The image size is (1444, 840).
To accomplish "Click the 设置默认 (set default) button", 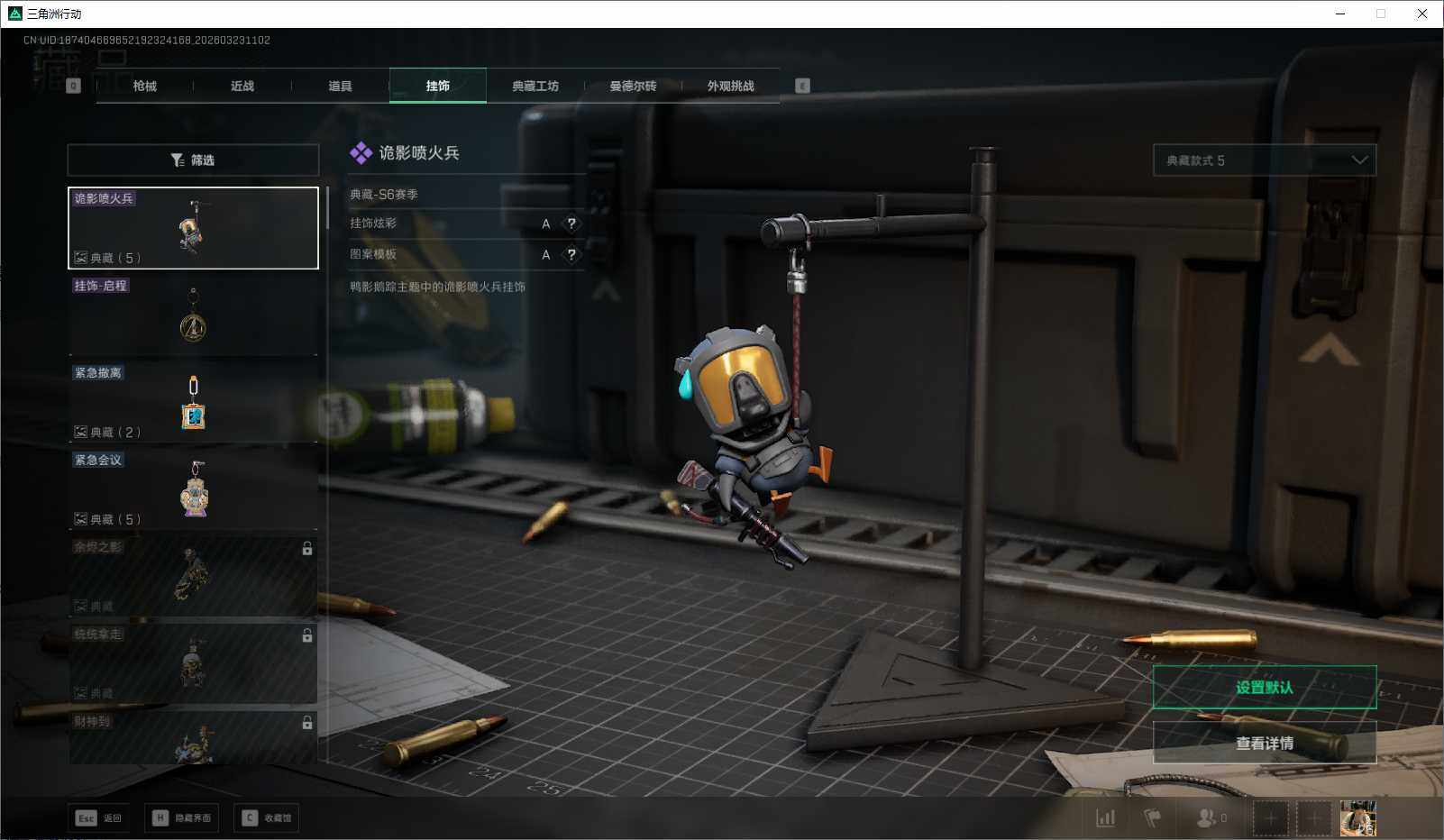I will [1265, 688].
